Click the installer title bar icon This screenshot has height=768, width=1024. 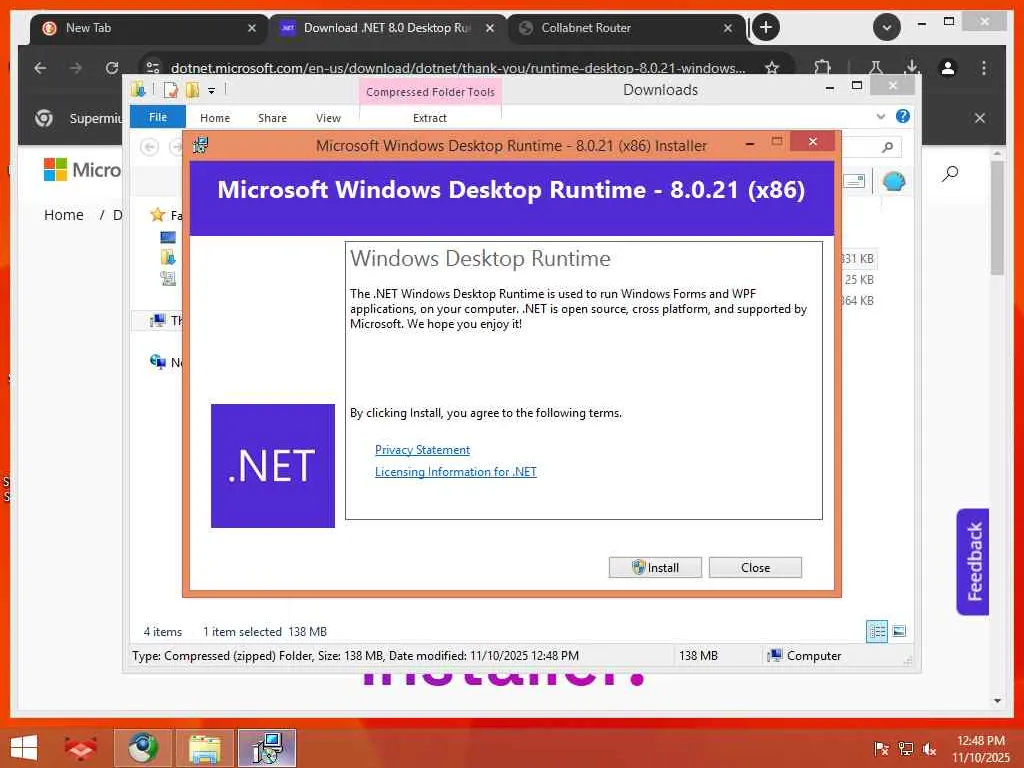tap(200, 145)
